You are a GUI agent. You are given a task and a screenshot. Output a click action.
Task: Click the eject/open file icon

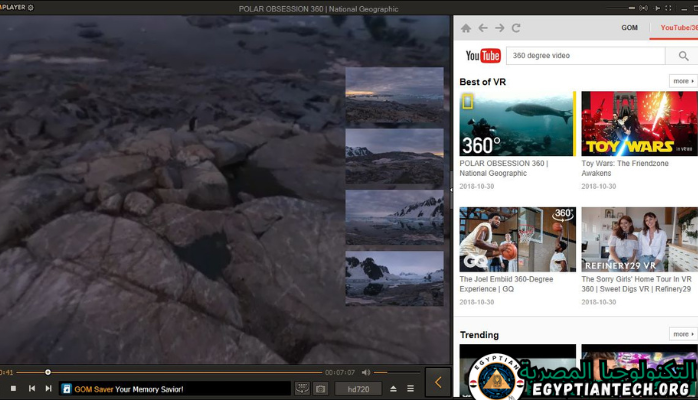point(393,388)
